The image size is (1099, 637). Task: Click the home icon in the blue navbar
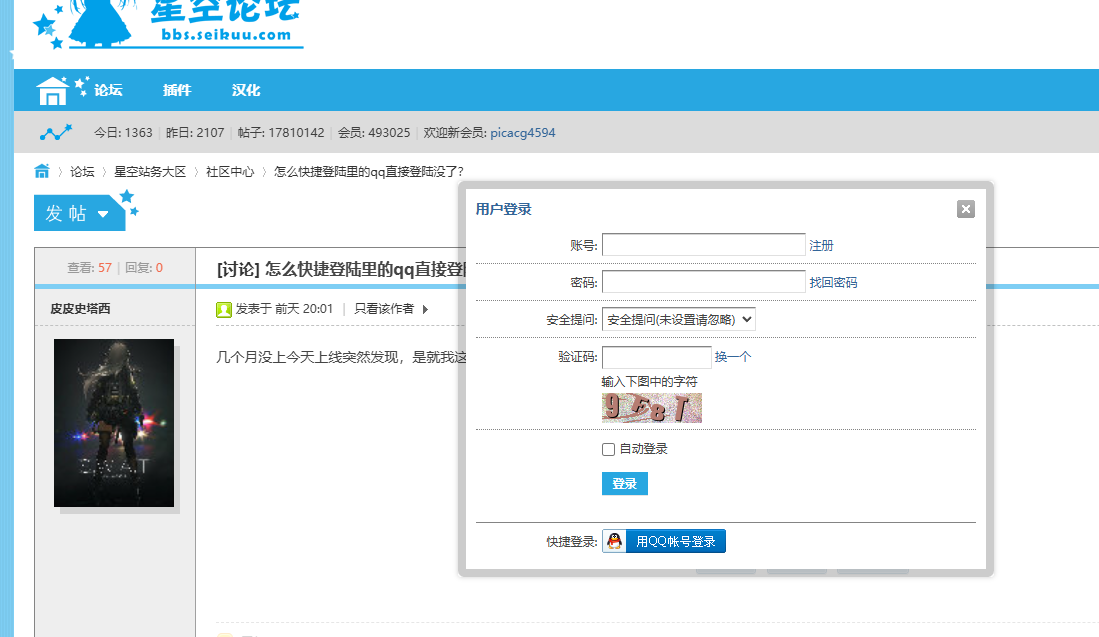52,90
